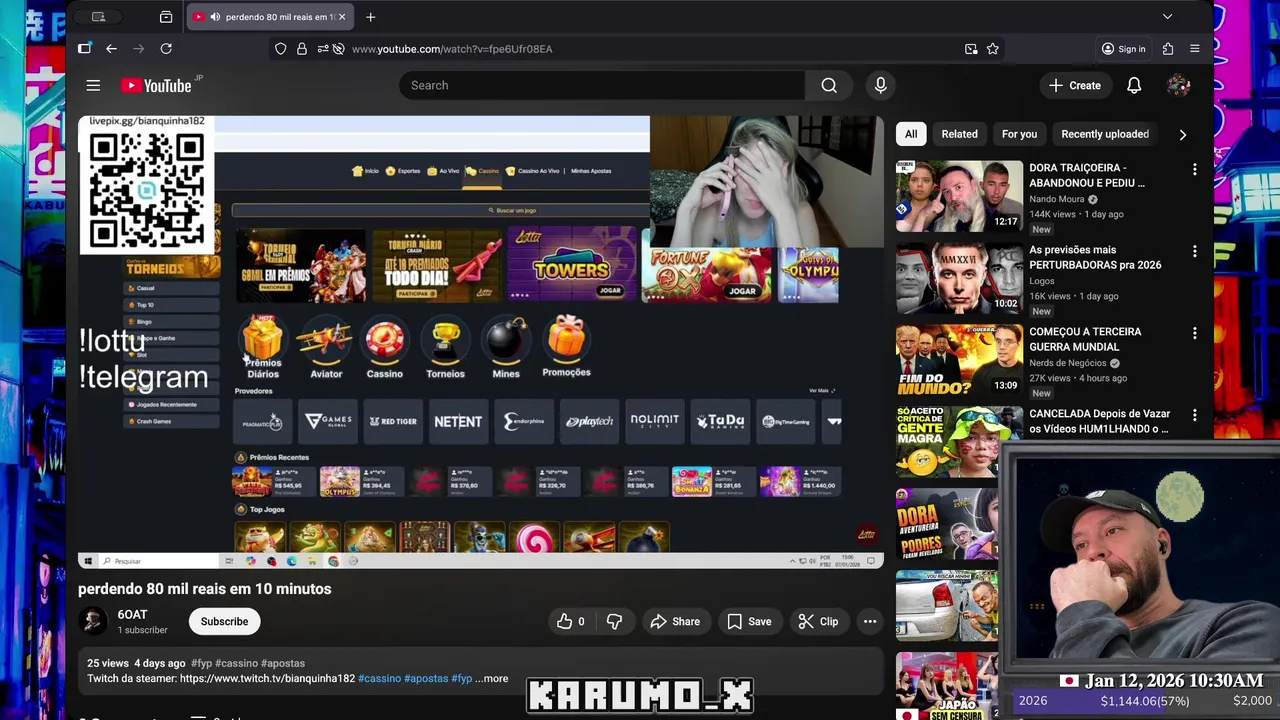Viewport: 1280px width, 720px height.
Task: Select the 'Recently uploaded' filter chip
Action: pos(1104,134)
